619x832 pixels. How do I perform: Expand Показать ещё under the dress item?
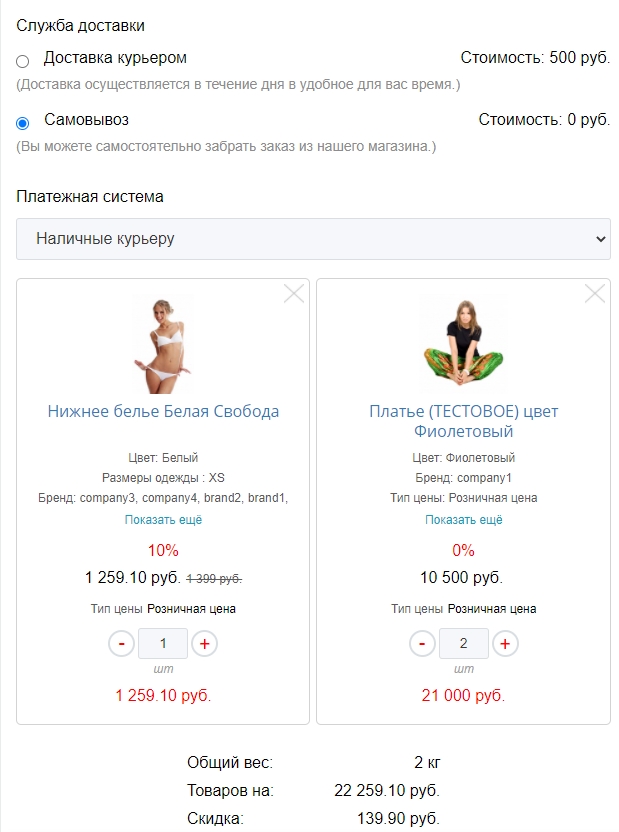(465, 519)
